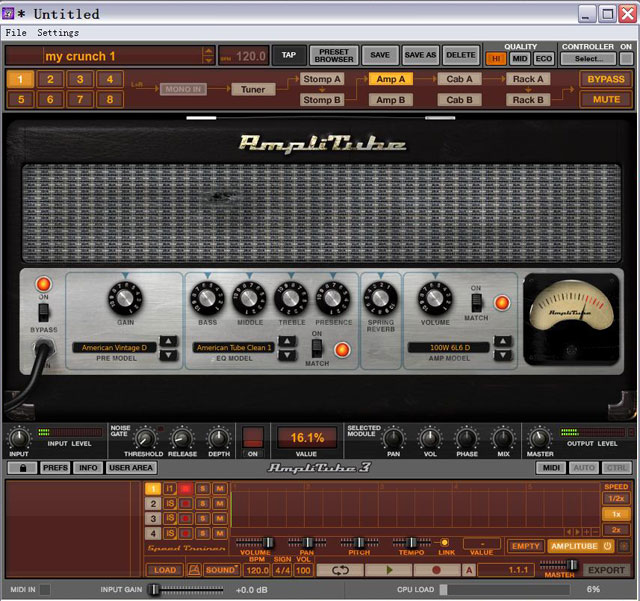
Task: Click the EQ match orange indicator light
Action: (x=342, y=350)
